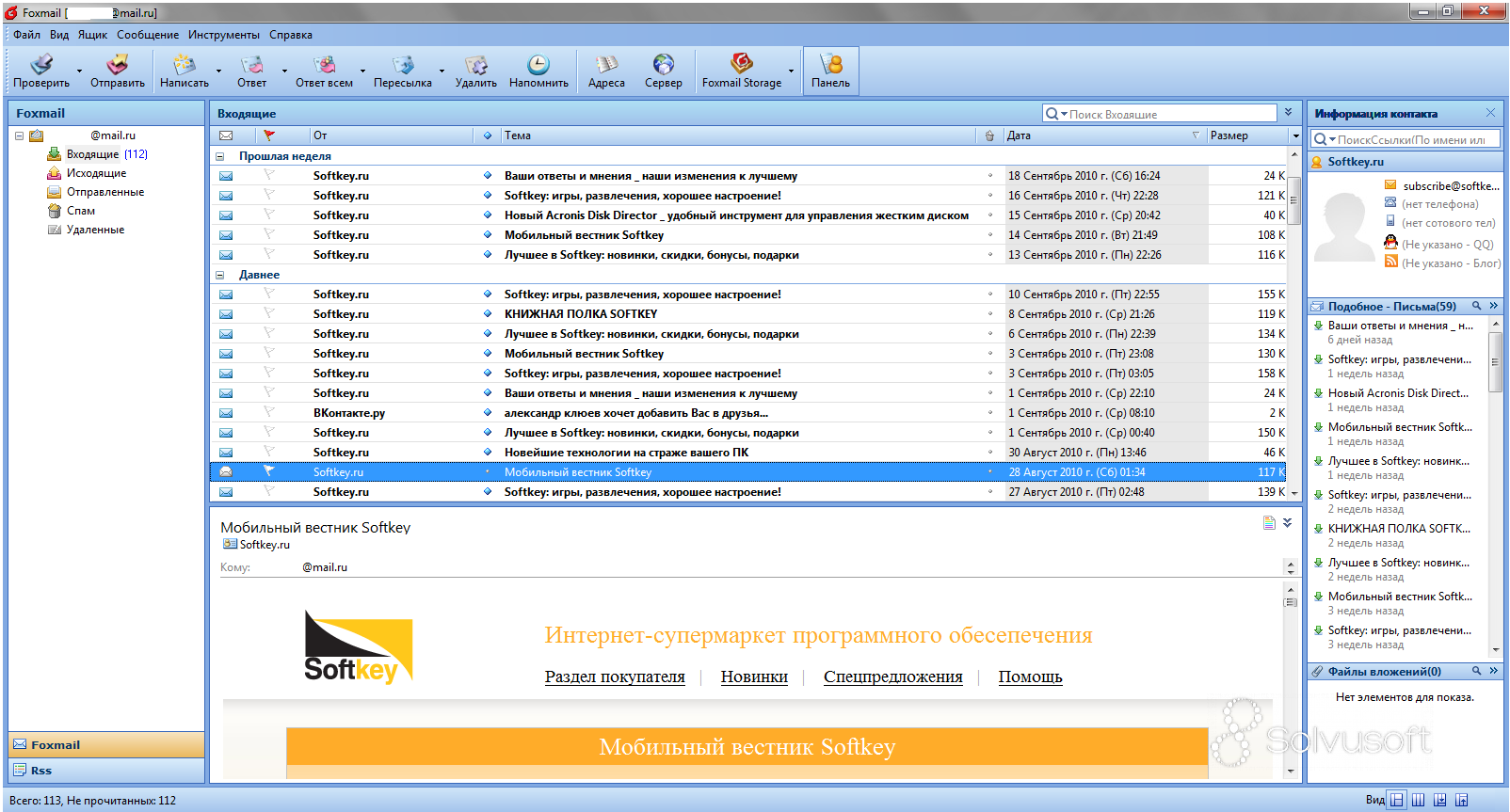The width and height of the screenshot is (1510, 812).
Task: Select the last Вид layout icon in status bar
Action: pyautogui.click(x=1461, y=800)
